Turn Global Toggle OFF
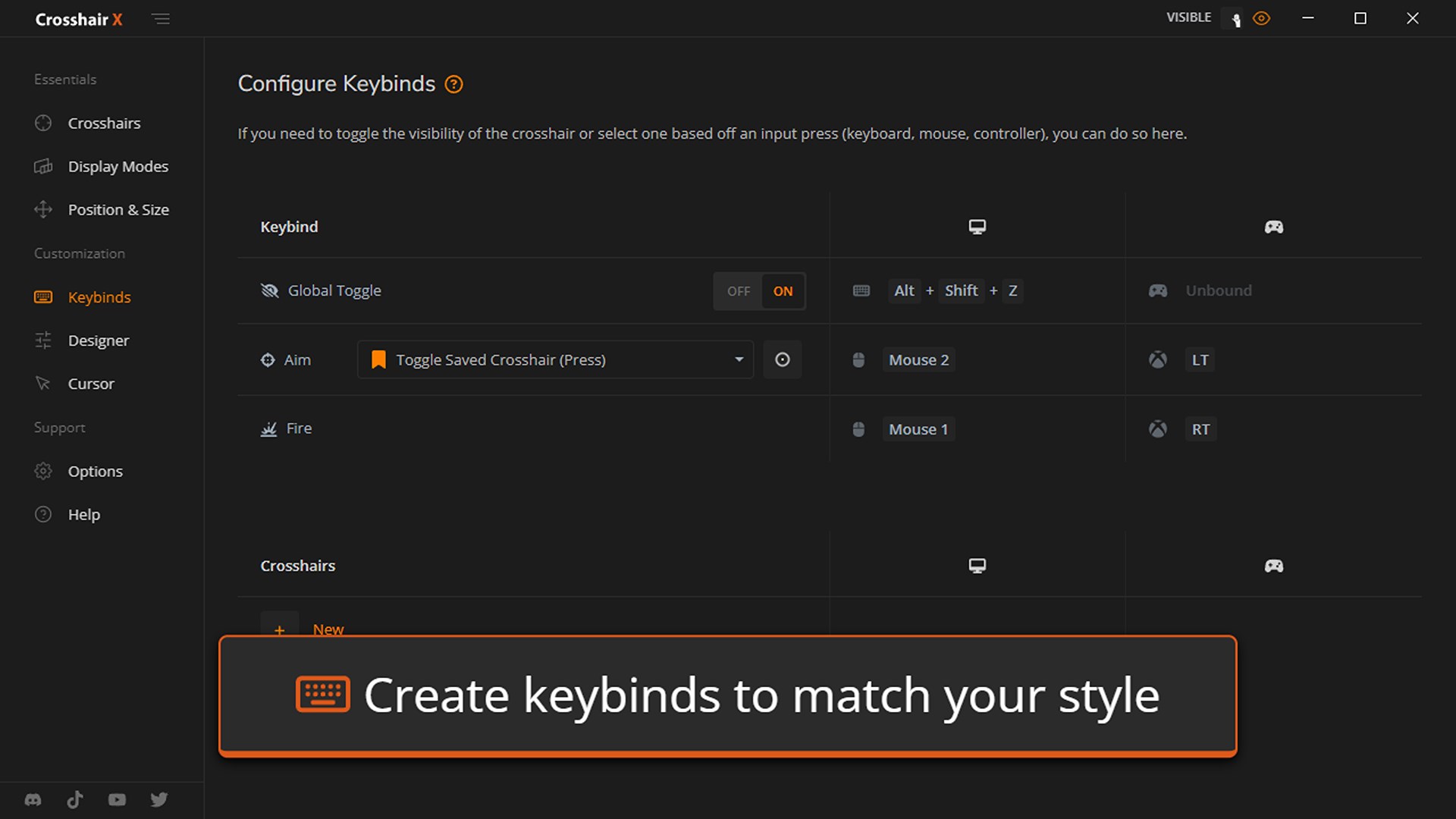This screenshot has height=819, width=1456. pos(737,290)
